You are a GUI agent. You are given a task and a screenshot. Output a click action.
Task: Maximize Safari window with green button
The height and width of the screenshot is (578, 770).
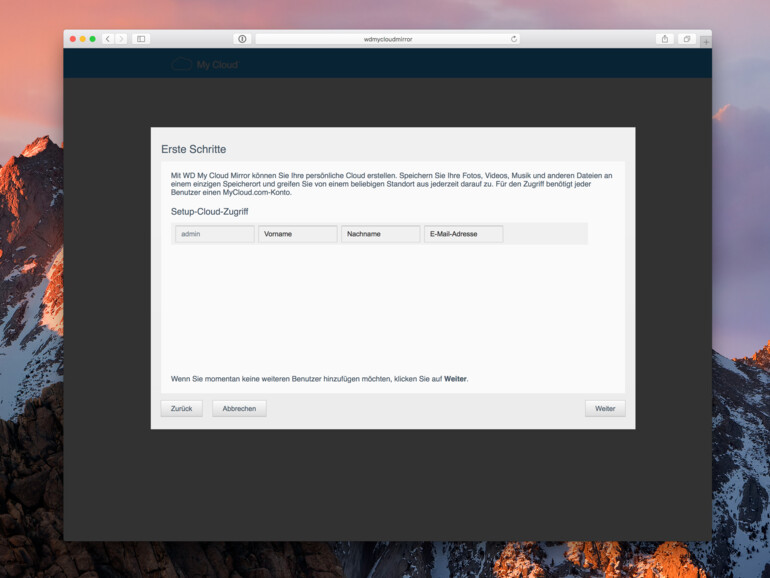[92, 39]
